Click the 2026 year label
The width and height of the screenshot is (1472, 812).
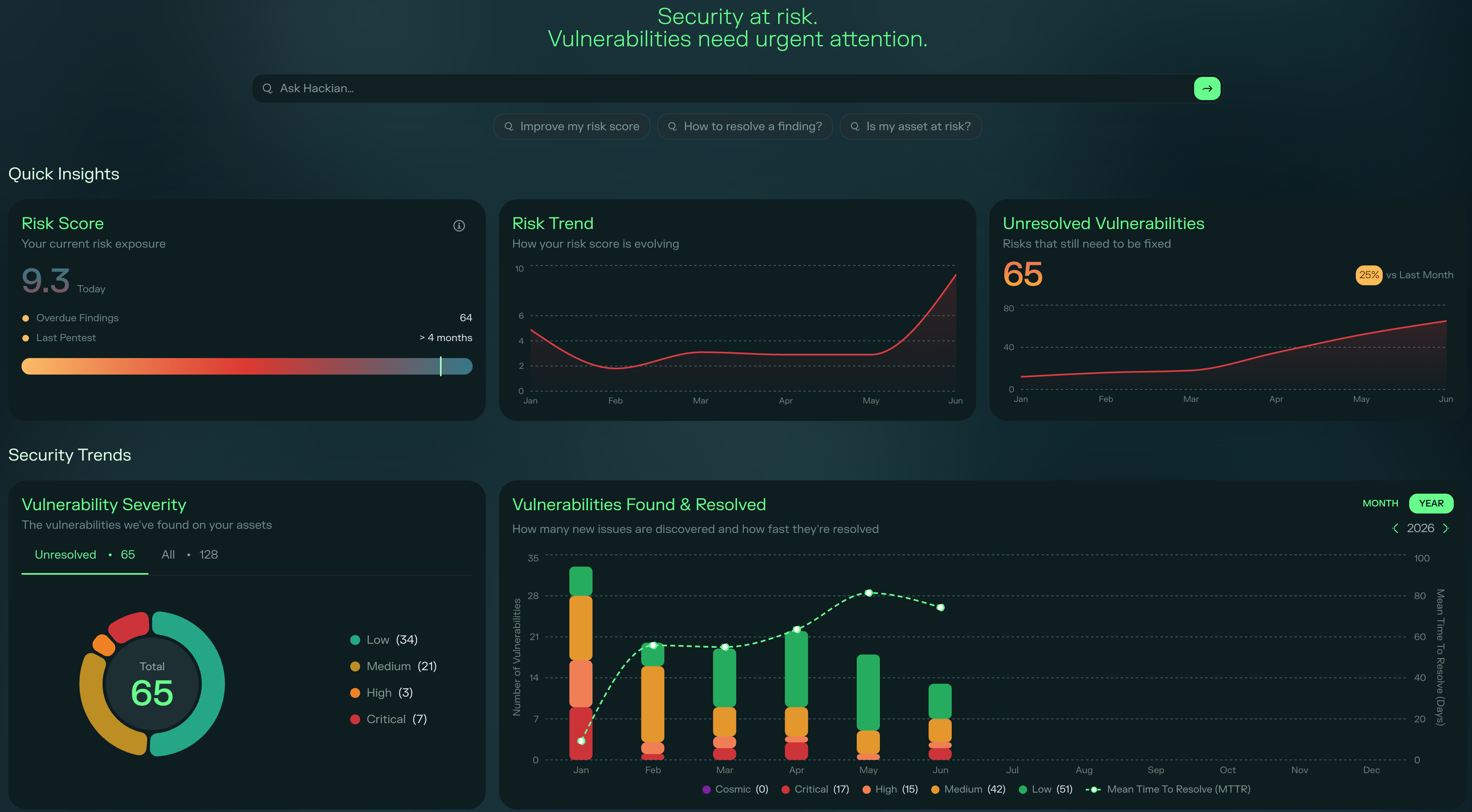(x=1421, y=528)
